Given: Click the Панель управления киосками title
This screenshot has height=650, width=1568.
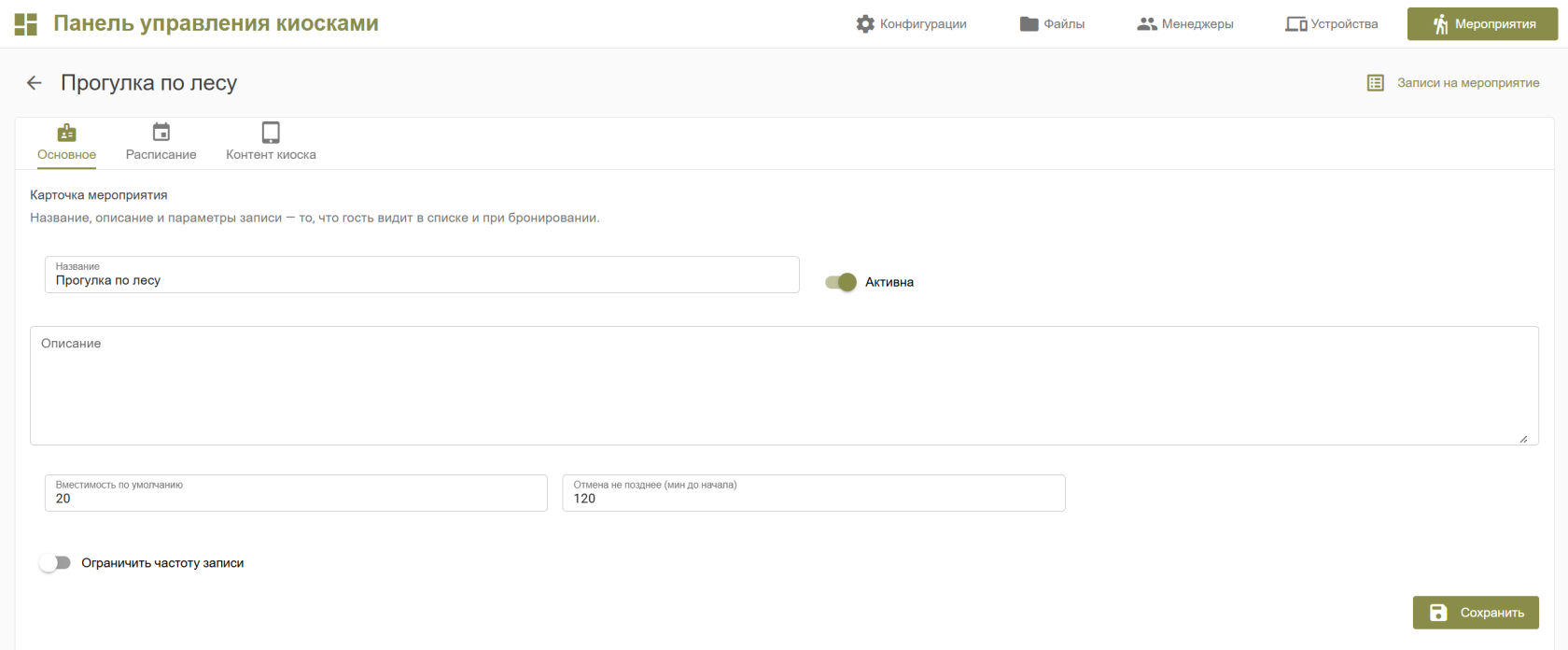Looking at the screenshot, I should click(216, 24).
